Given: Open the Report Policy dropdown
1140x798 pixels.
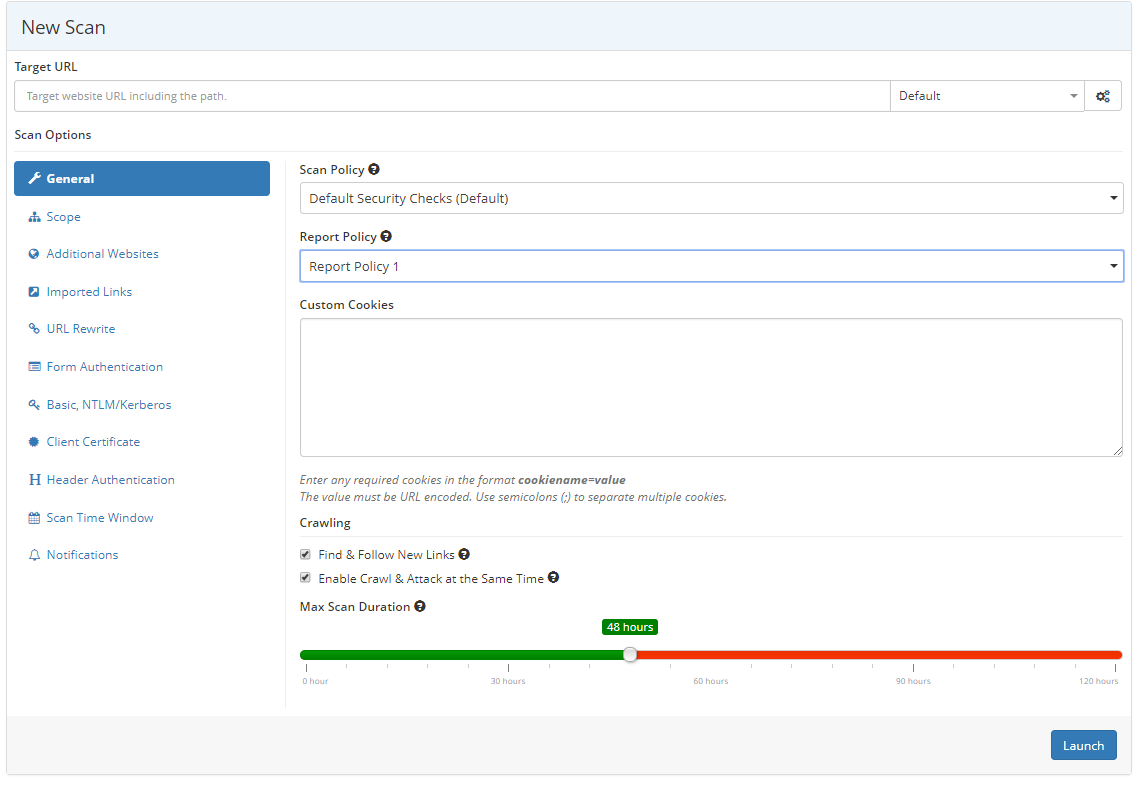Looking at the screenshot, I should [x=711, y=265].
